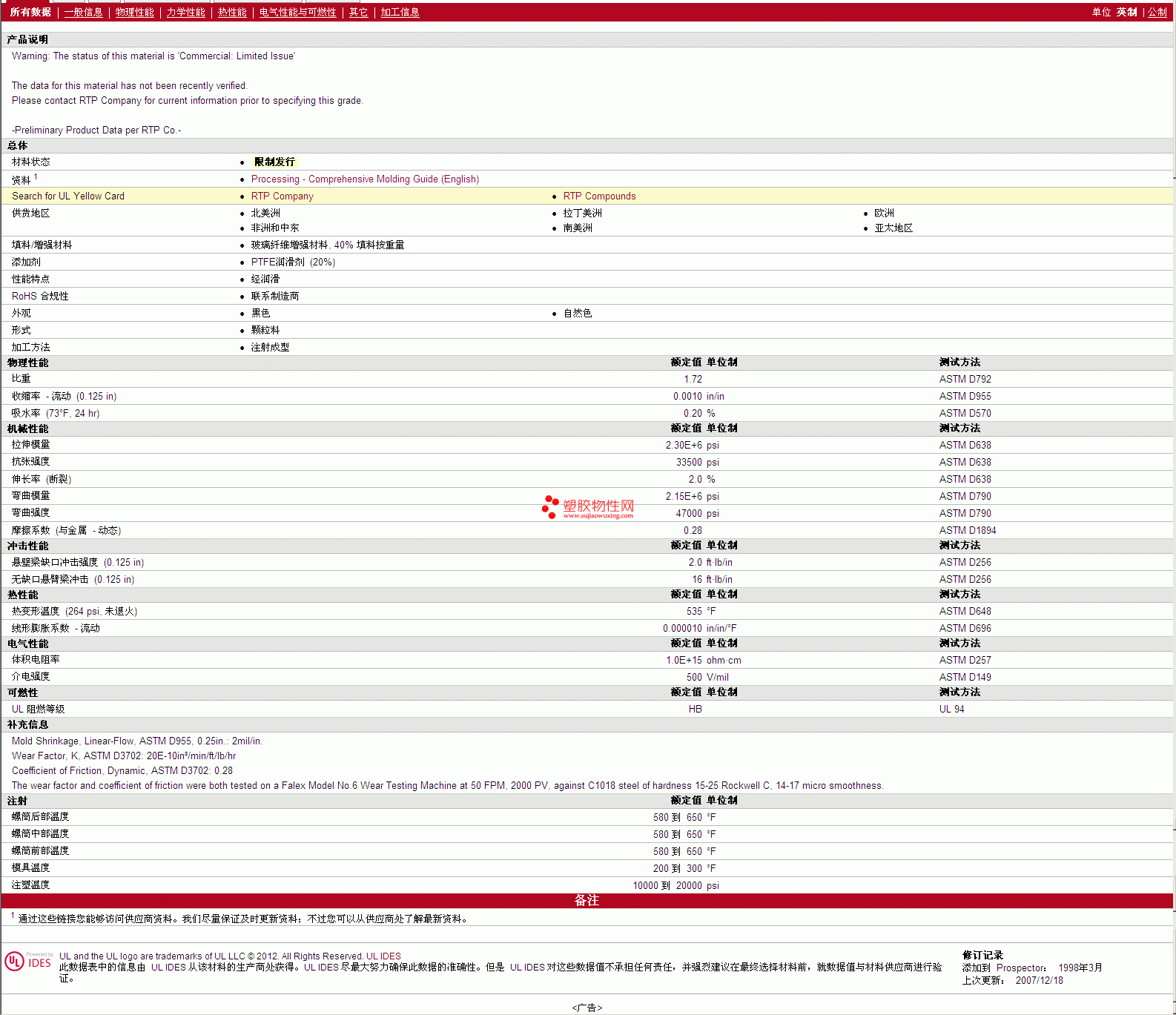Switch to the 一般信息 tab

[83, 13]
